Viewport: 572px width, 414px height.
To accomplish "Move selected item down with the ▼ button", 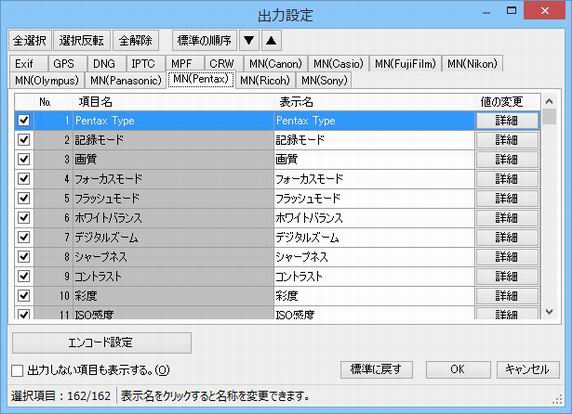I will click(x=249, y=40).
